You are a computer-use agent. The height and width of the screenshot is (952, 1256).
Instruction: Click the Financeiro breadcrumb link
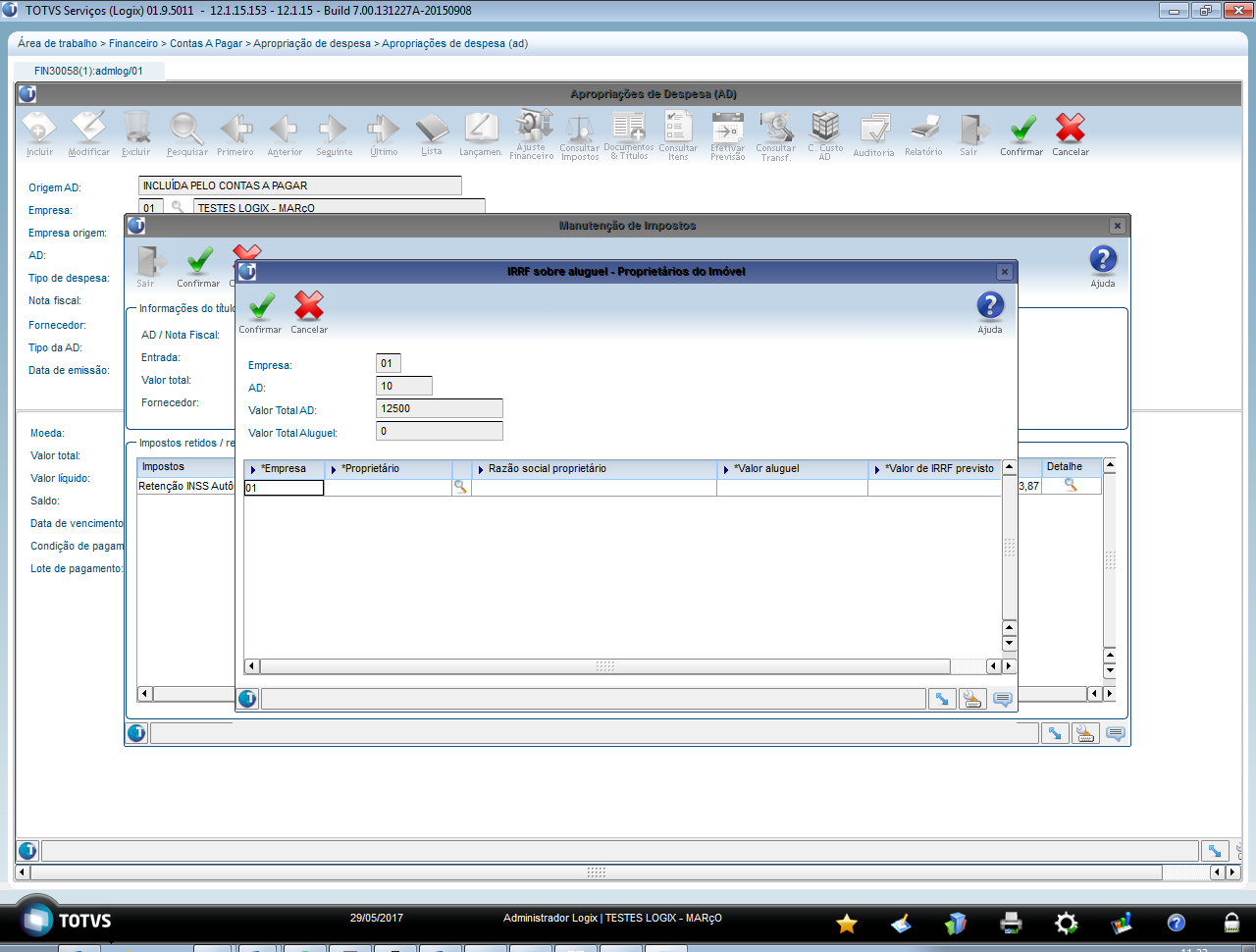coord(133,43)
